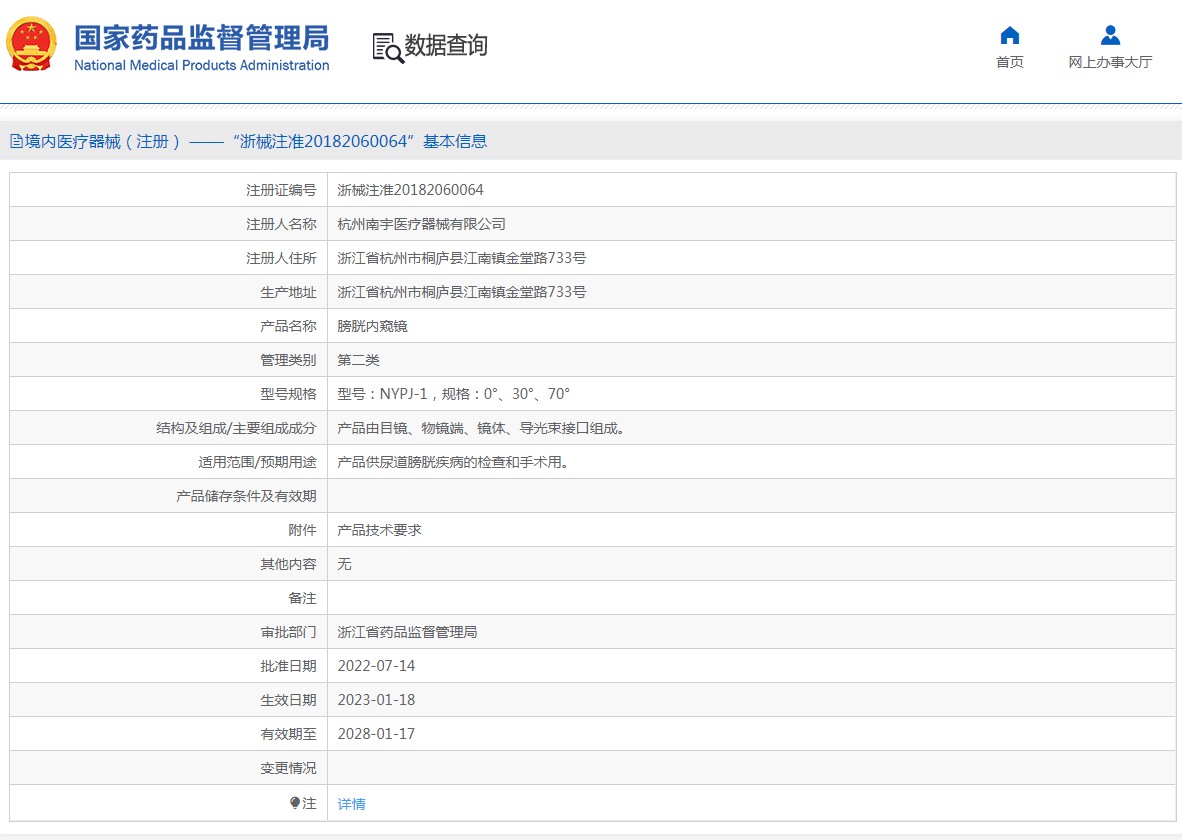Click the 注册证编号 row label
This screenshot has width=1182, height=840.
[281, 190]
